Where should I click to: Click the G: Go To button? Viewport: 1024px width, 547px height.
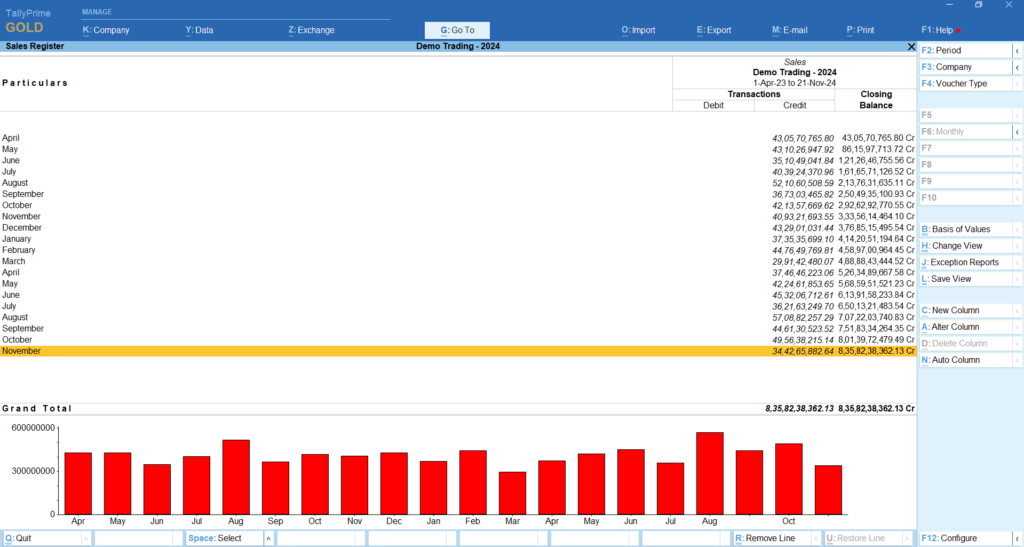tap(457, 30)
